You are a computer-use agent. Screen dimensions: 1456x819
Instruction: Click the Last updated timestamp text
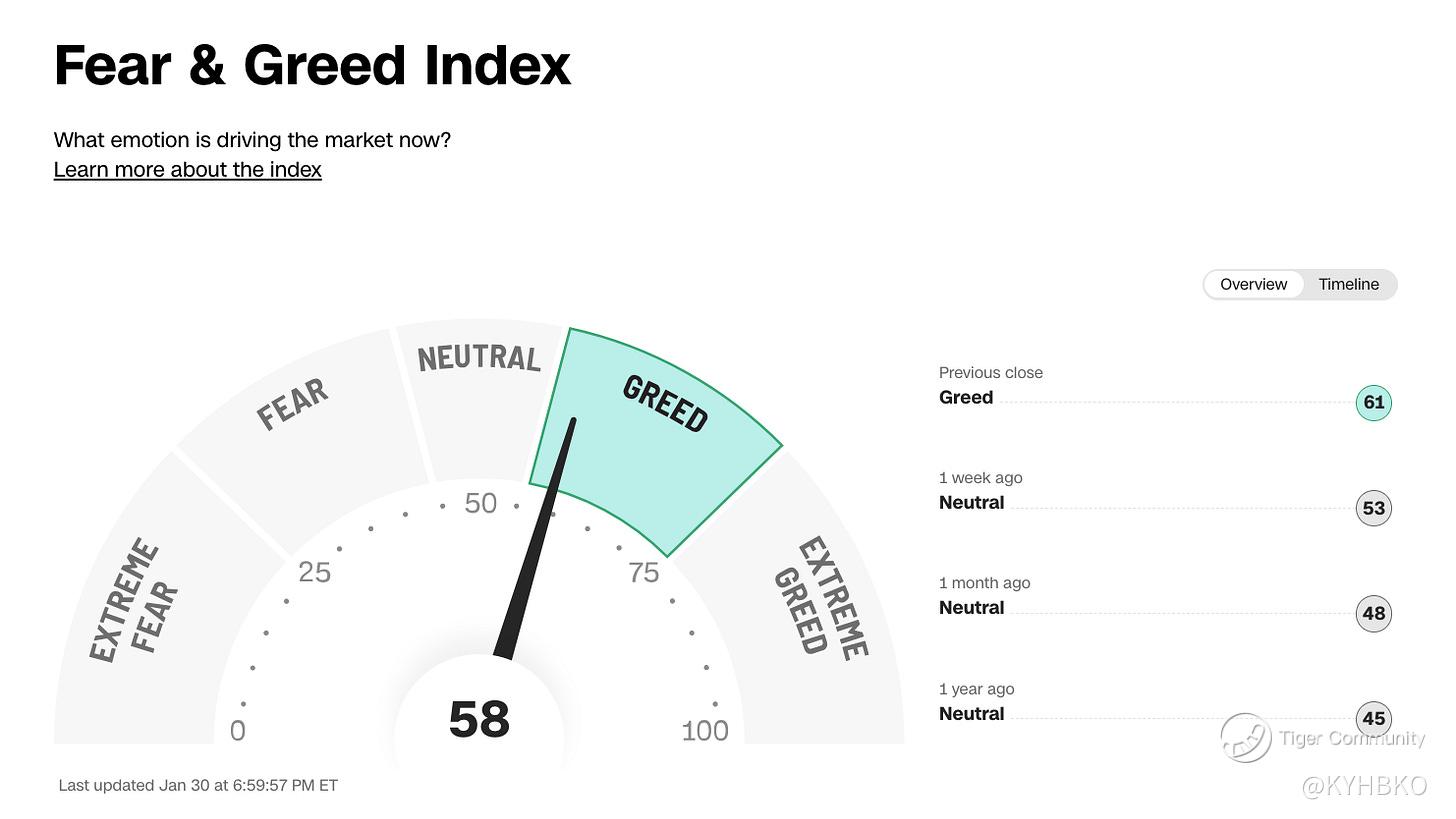[198, 785]
